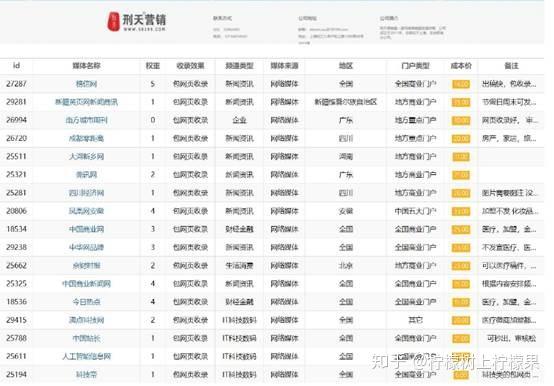Click the orange price badge in row 27287
Screen dimensions: 554x386
tap(461, 84)
